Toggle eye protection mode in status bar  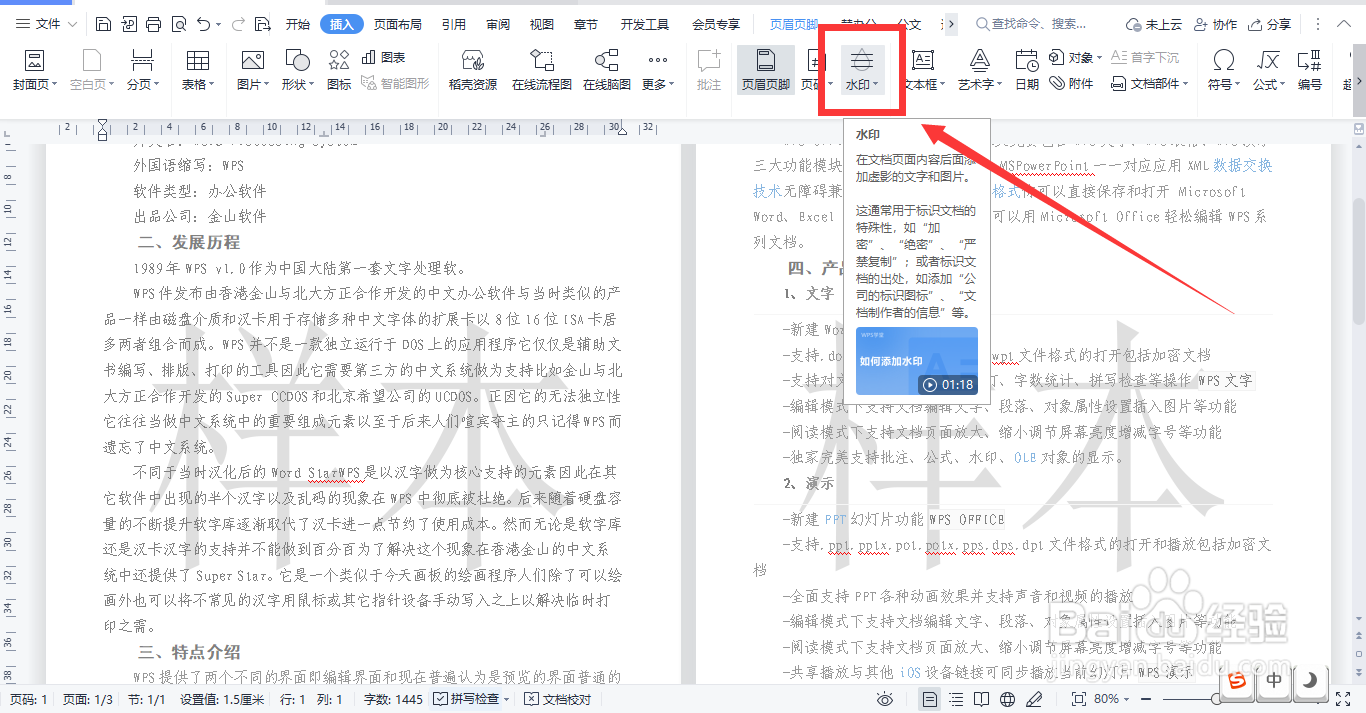(x=885, y=699)
